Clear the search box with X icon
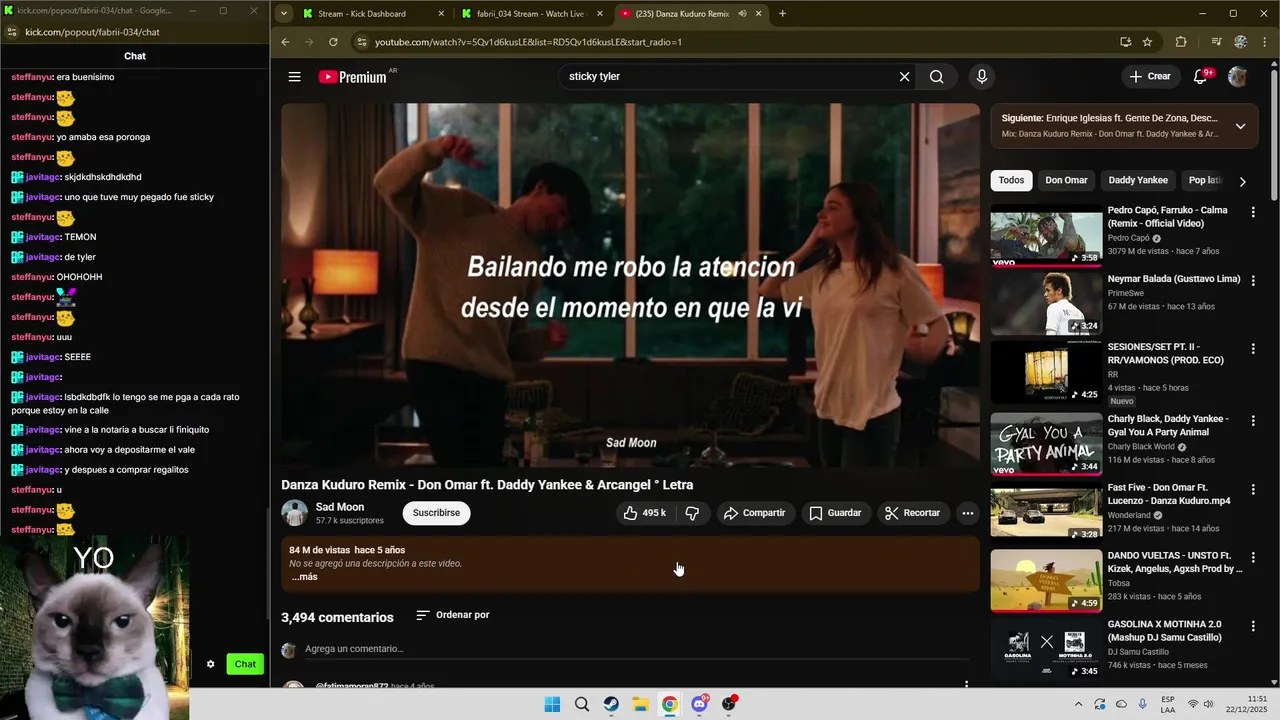The image size is (1280, 720). coord(904,77)
